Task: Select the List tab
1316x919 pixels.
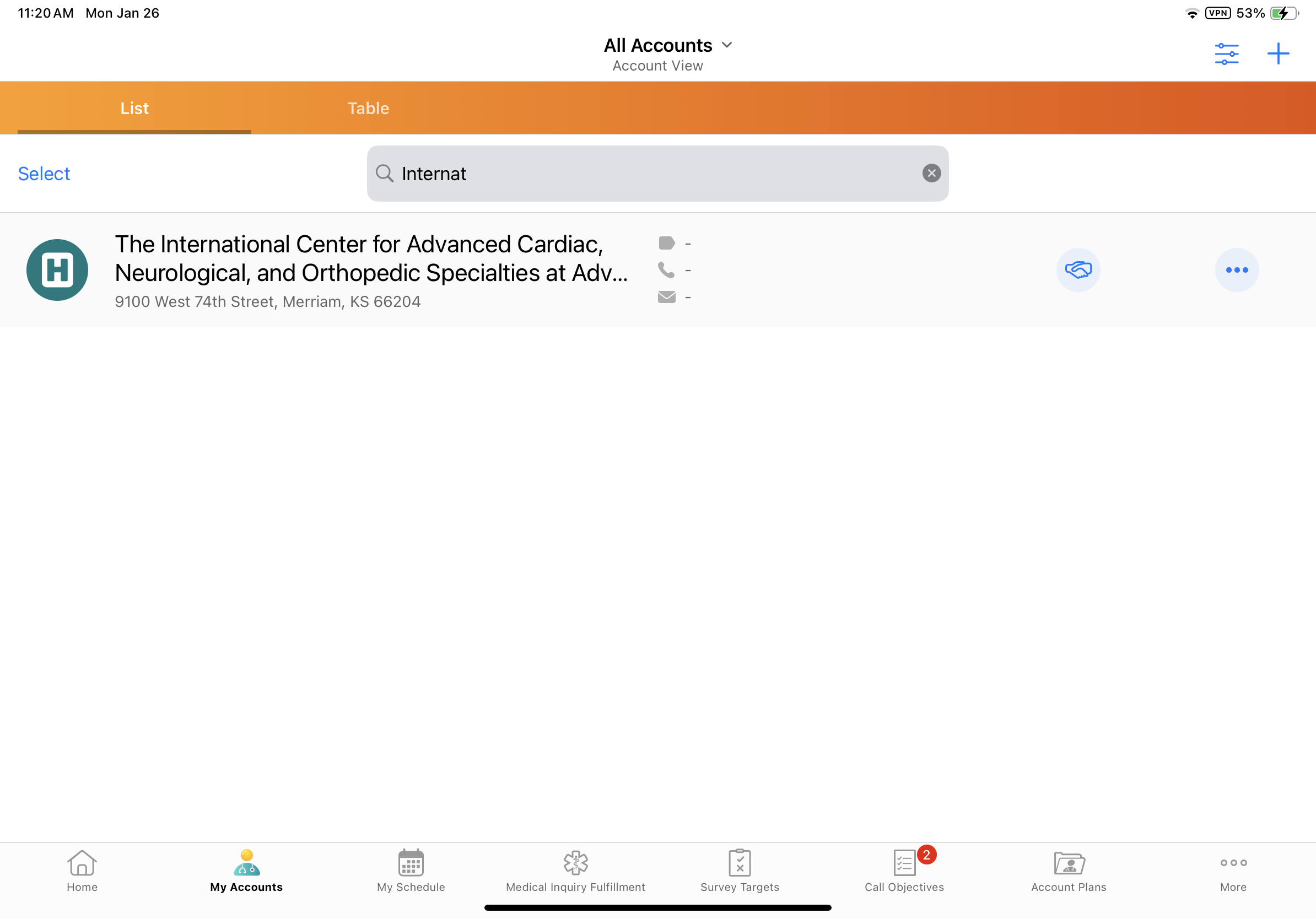Action: point(134,109)
